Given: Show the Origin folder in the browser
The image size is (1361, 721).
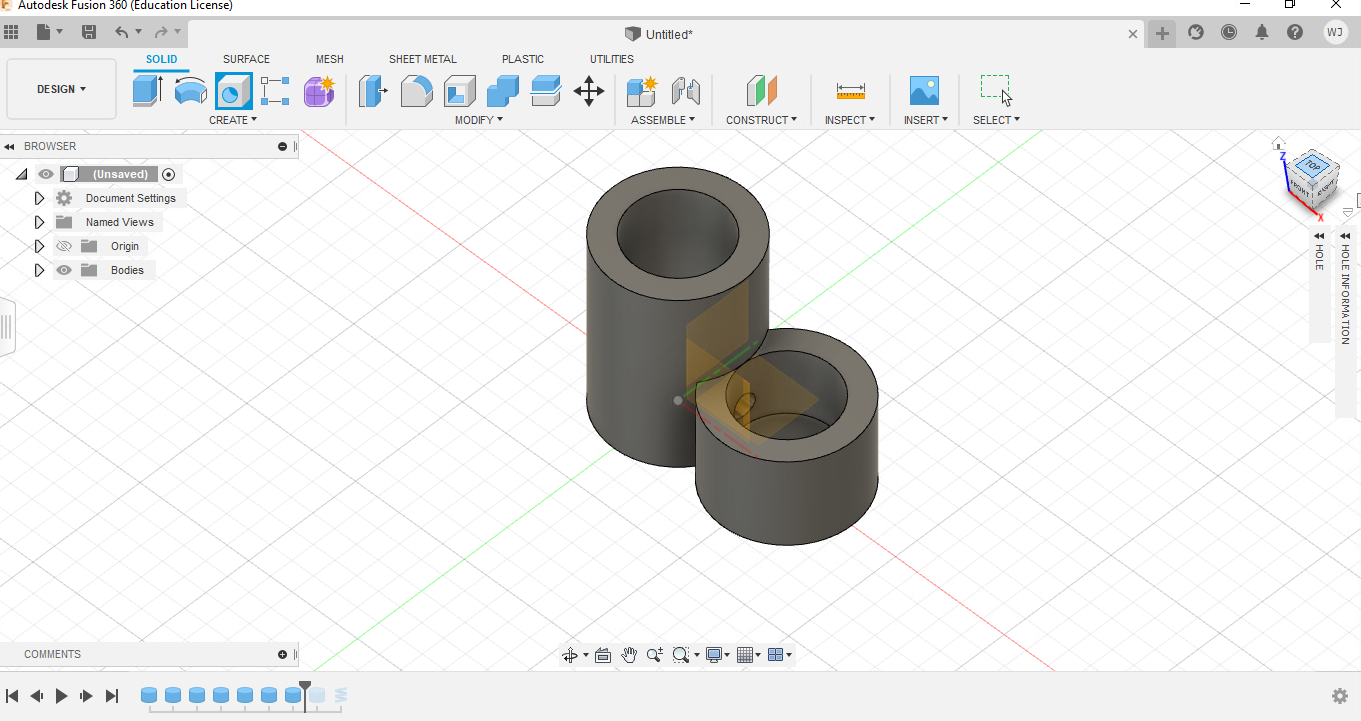Looking at the screenshot, I should point(63,246).
